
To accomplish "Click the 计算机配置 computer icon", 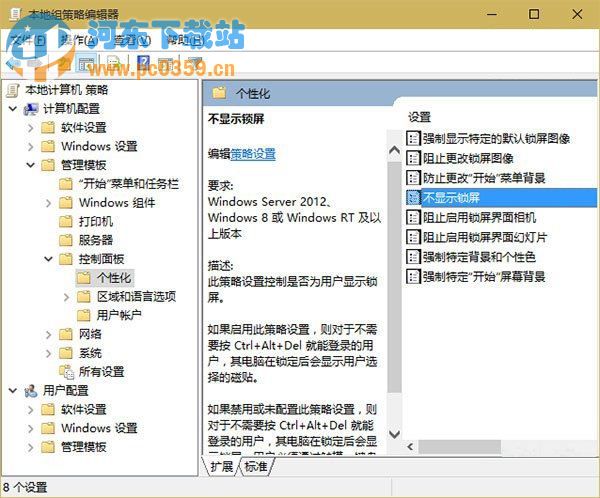I will click(31, 109).
